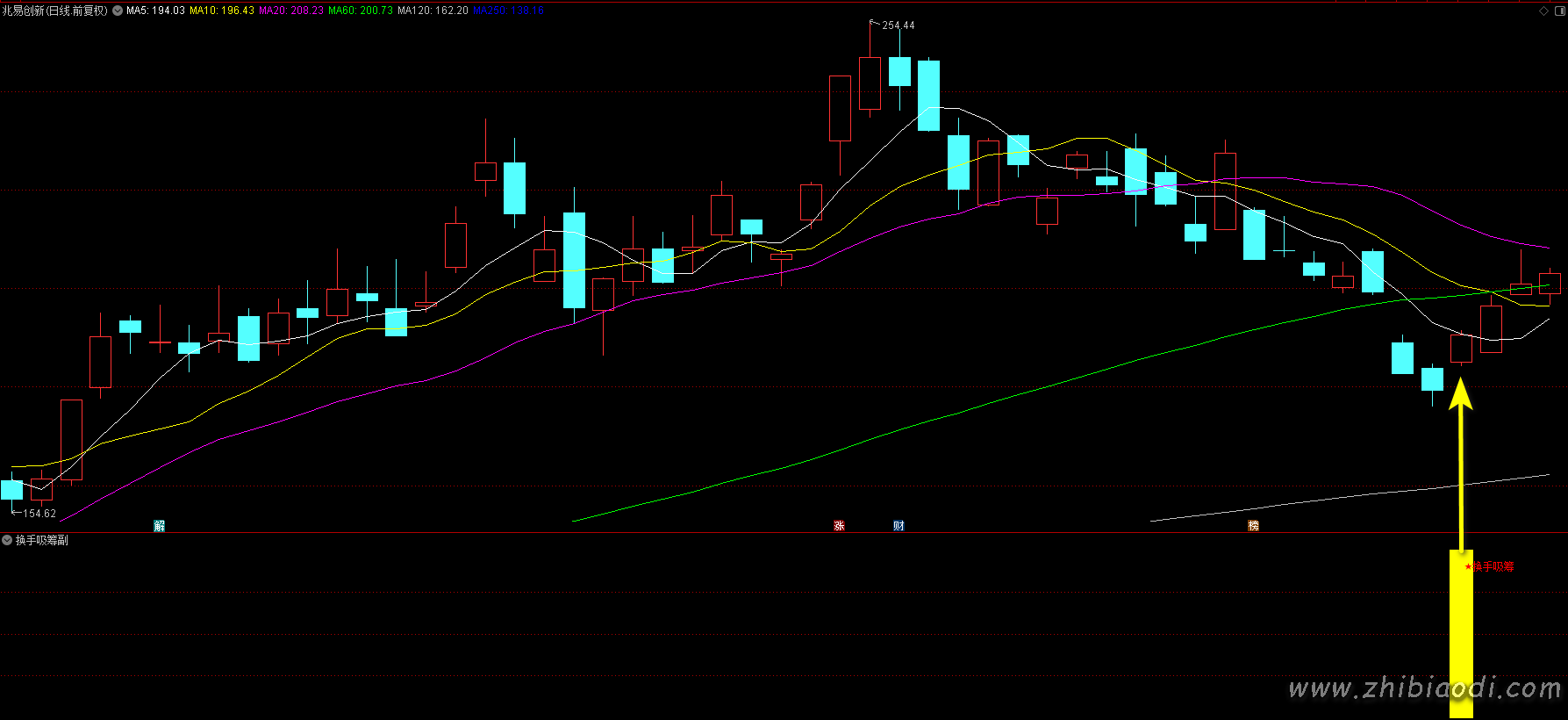Viewport: 1568px width, 720px height.
Task: Click the 换手吸筹副 sub-indicator name
Action: click(42, 540)
